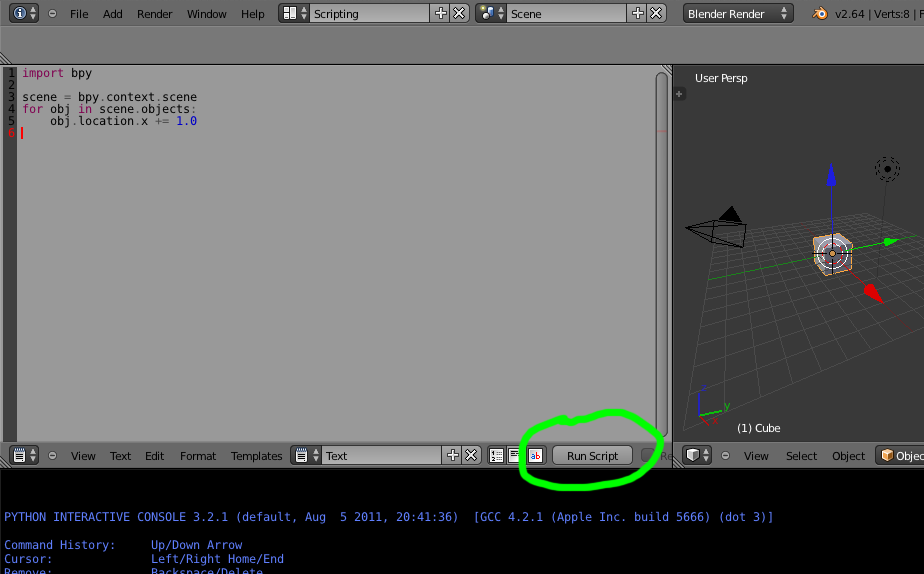This screenshot has width=924, height=574.
Task: Edit the Text datablock name field
Action: [x=381, y=456]
